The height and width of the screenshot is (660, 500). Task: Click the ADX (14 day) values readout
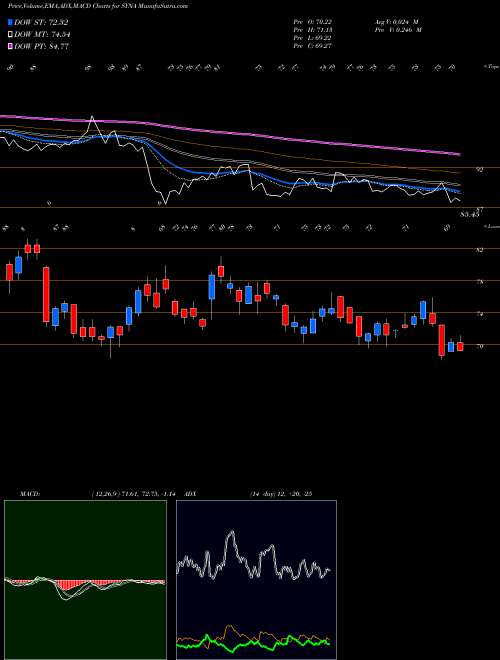tap(280, 493)
